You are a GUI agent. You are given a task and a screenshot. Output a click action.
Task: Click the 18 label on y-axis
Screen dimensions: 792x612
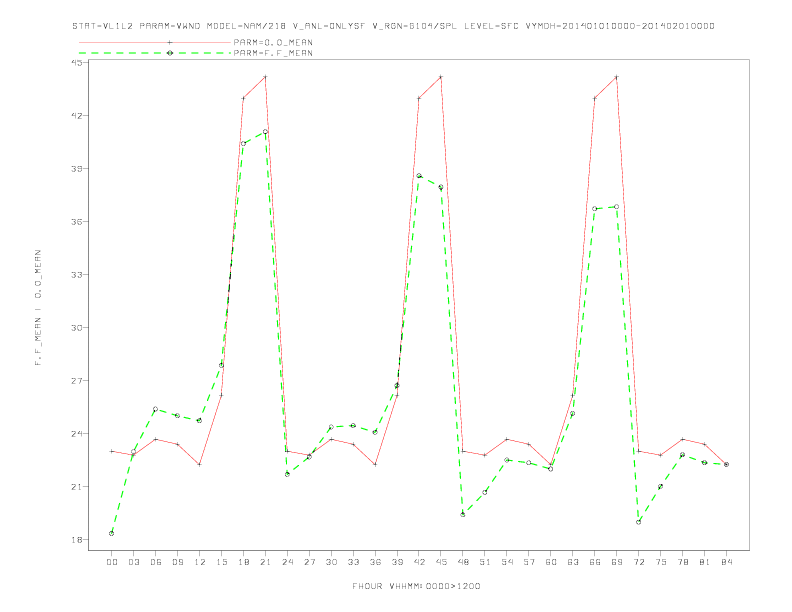(x=76, y=540)
